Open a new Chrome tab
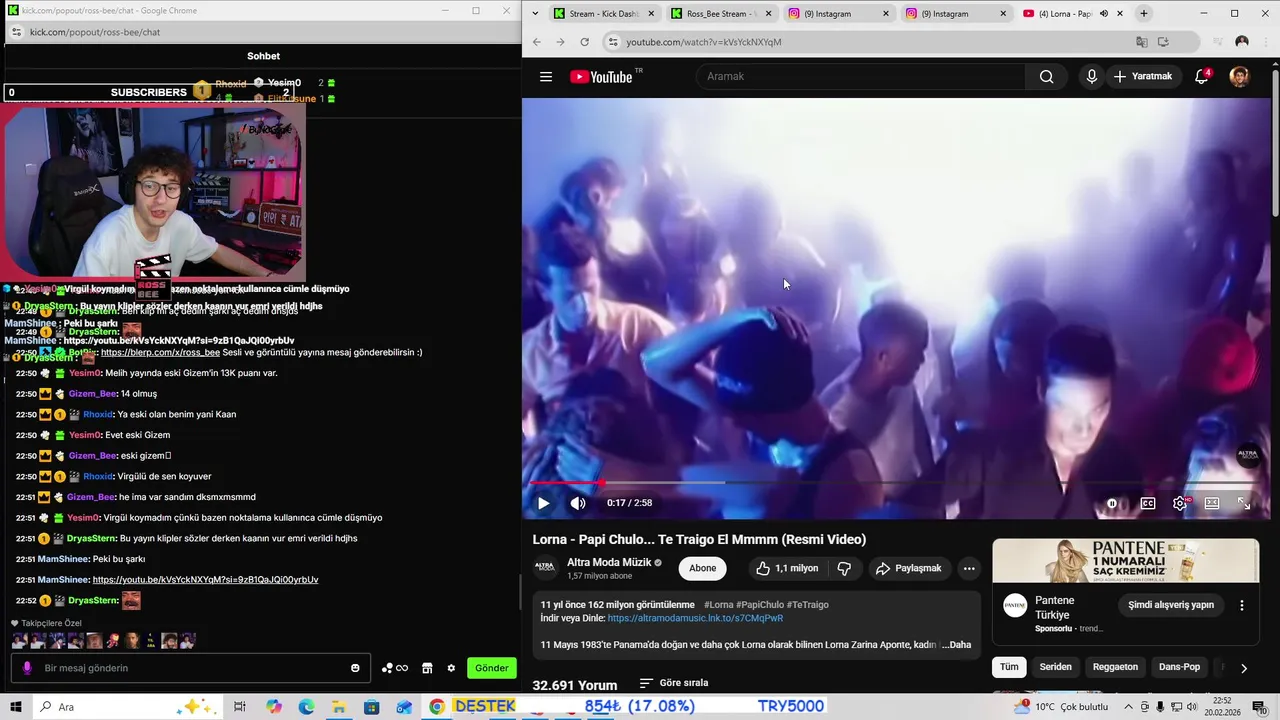 [1144, 14]
